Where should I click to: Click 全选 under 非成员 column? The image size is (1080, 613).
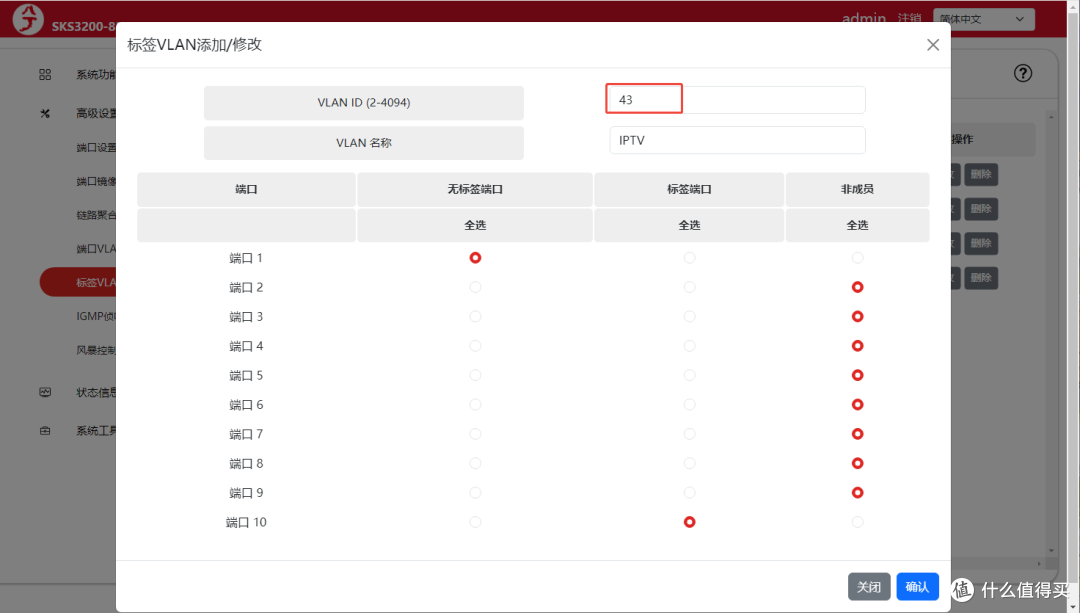858,225
